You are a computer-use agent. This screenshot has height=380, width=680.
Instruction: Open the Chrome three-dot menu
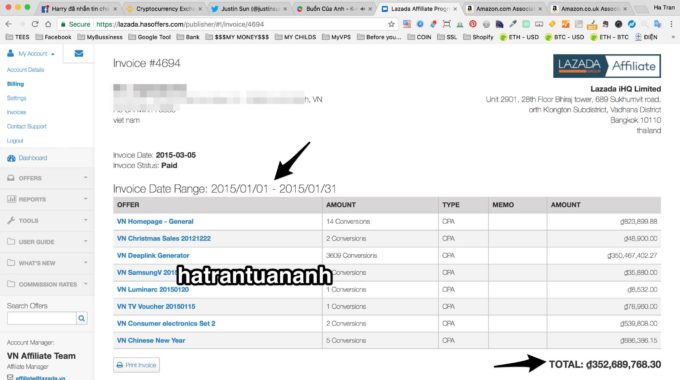[x=672, y=24]
